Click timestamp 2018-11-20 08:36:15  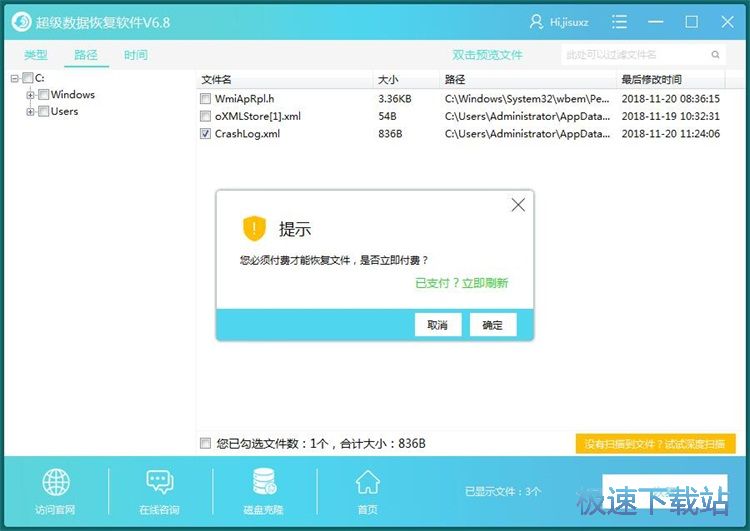[671, 99]
